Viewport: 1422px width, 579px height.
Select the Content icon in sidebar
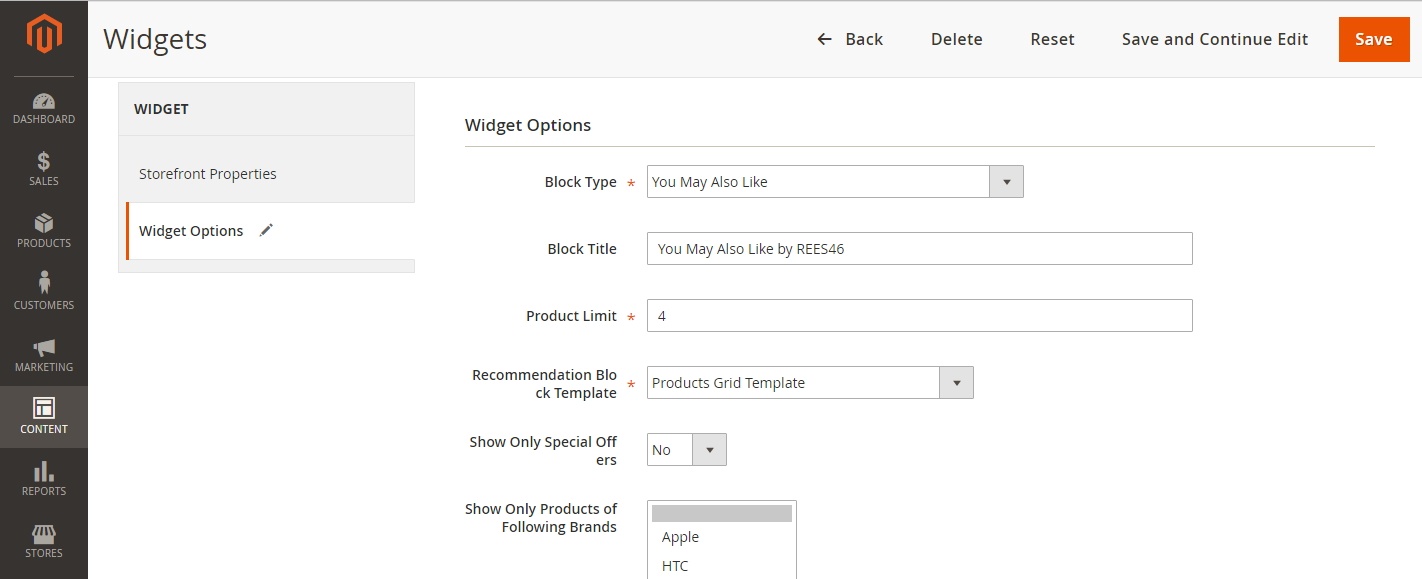tap(43, 417)
